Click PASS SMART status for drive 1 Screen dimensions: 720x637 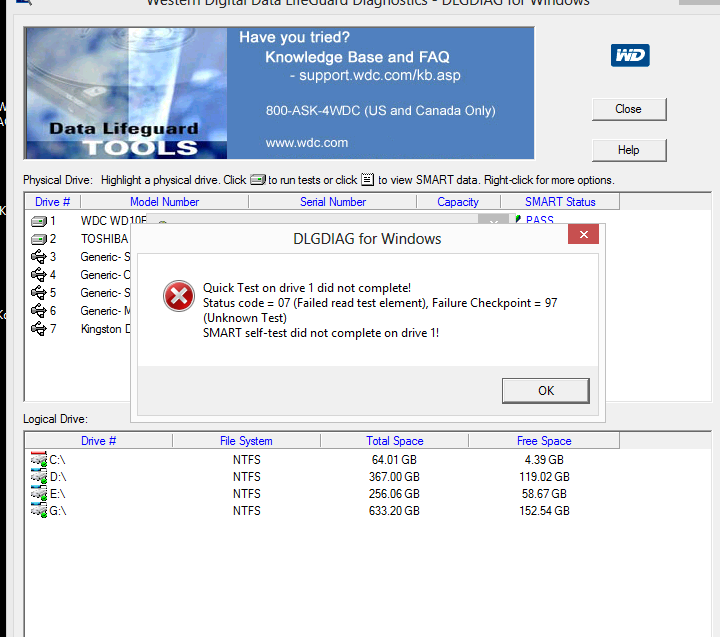540,220
